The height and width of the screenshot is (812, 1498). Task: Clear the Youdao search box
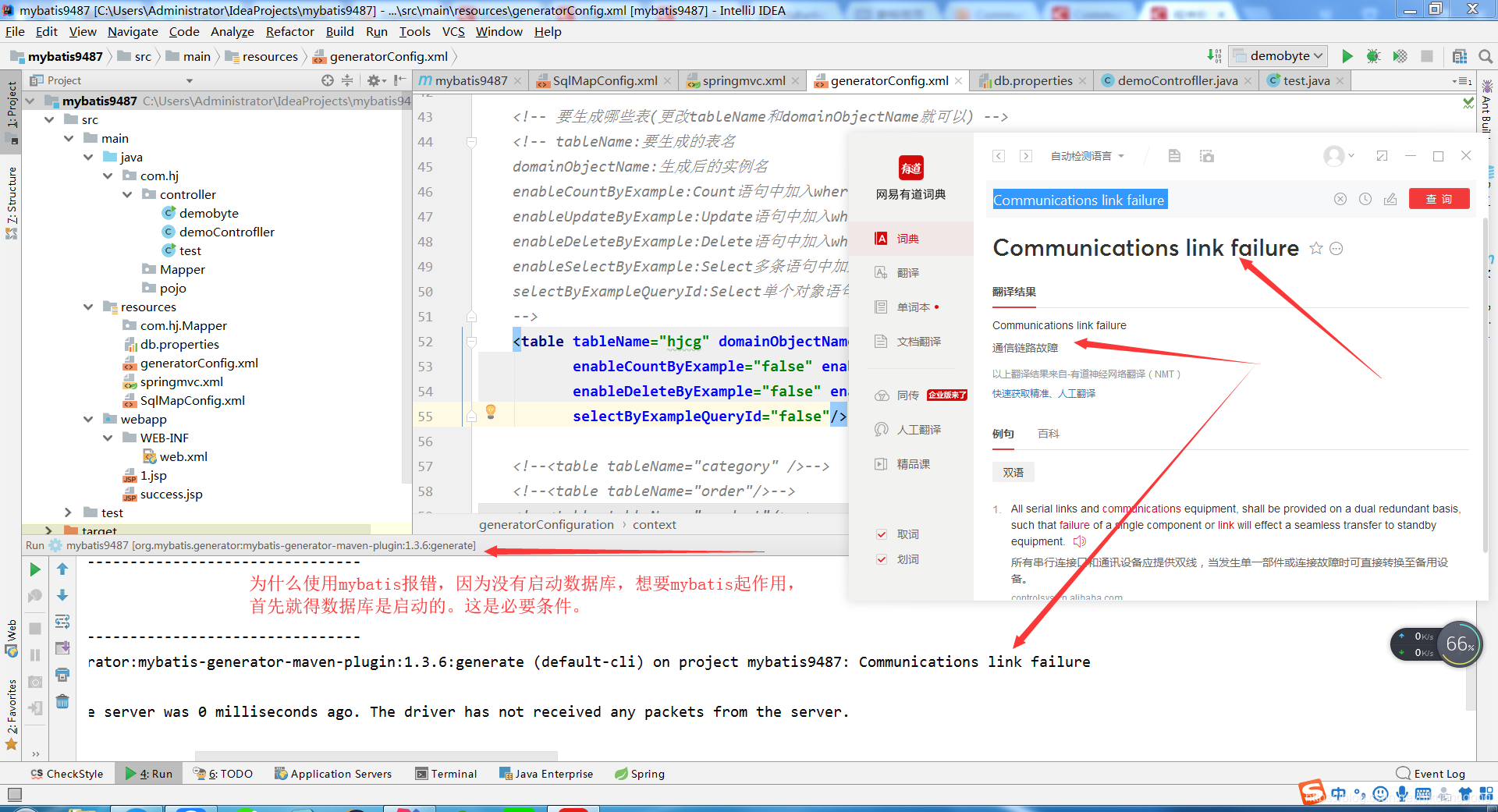(x=1340, y=199)
